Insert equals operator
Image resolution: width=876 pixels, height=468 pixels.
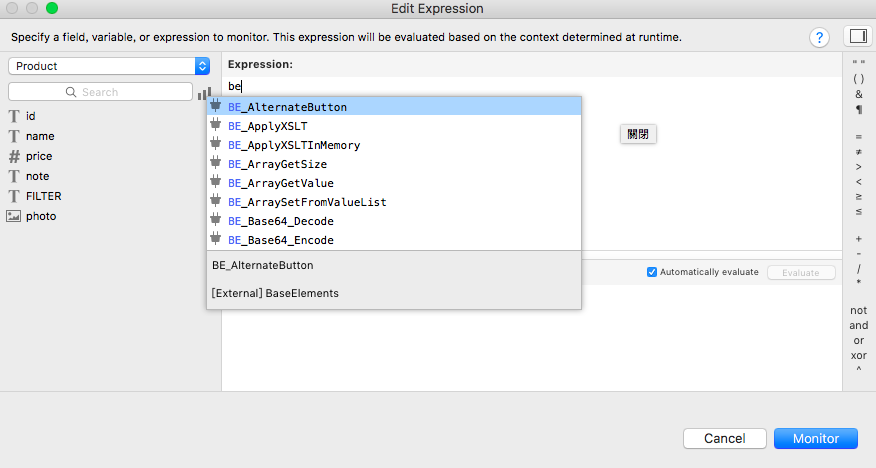coord(859,137)
